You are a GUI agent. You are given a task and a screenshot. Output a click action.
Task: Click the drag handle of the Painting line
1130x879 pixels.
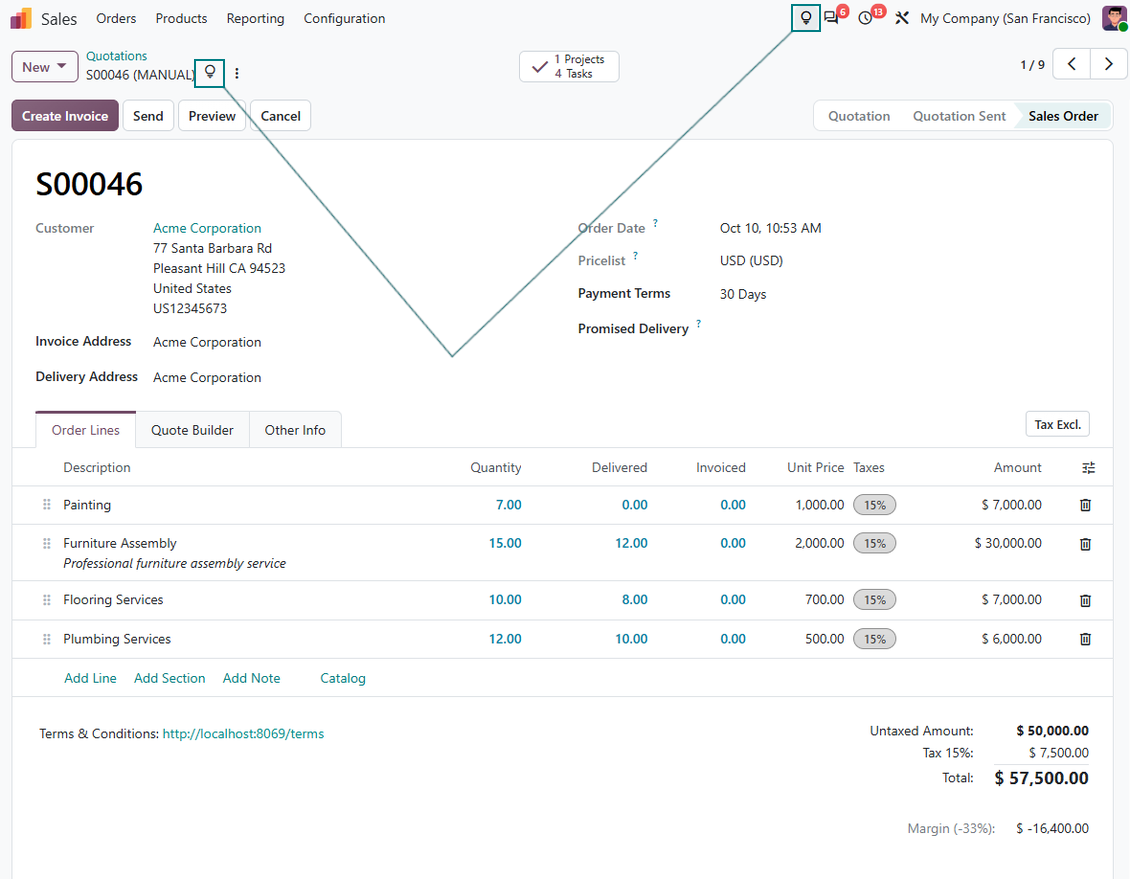point(47,505)
